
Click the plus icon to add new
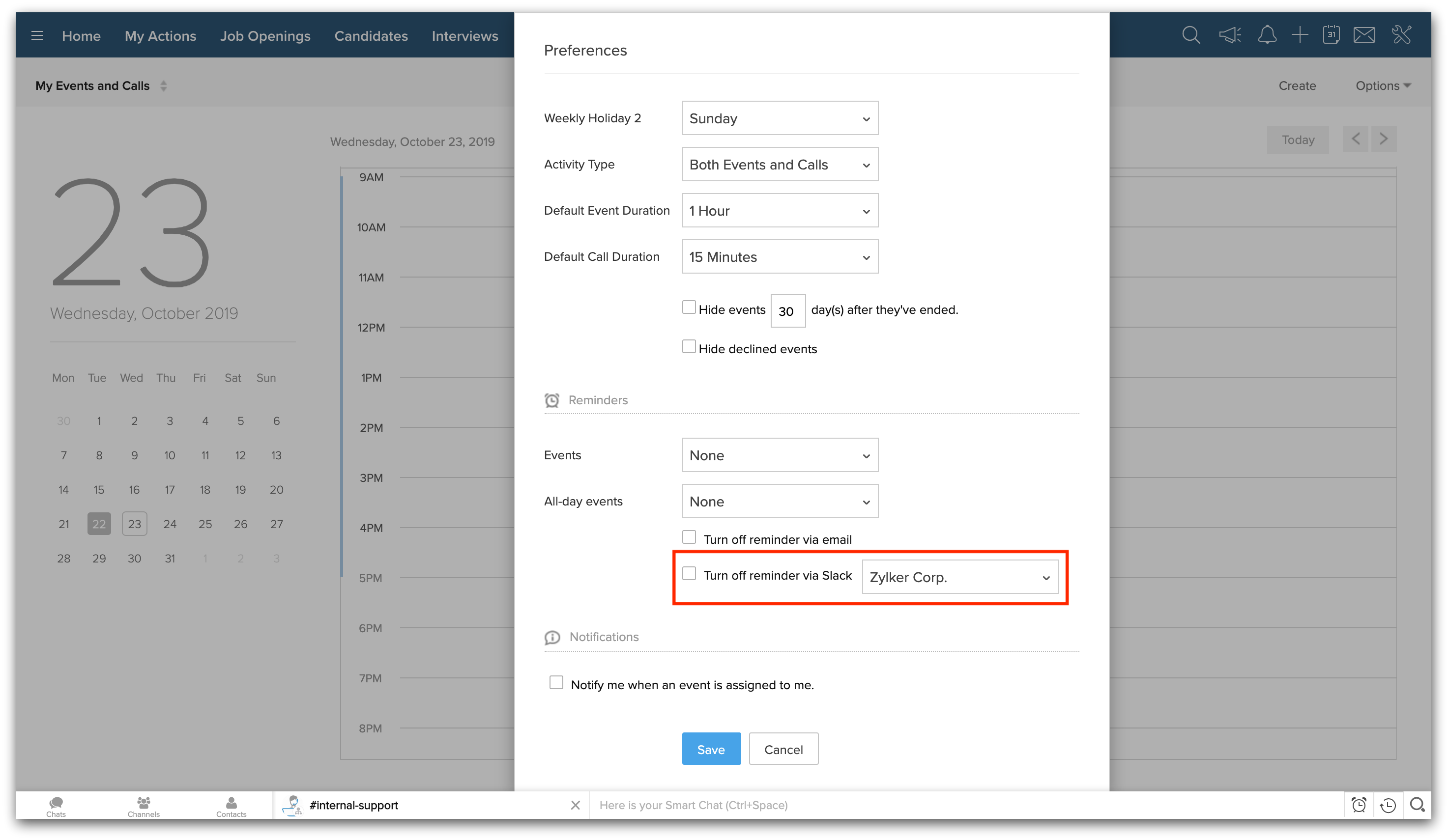pyautogui.click(x=1300, y=35)
